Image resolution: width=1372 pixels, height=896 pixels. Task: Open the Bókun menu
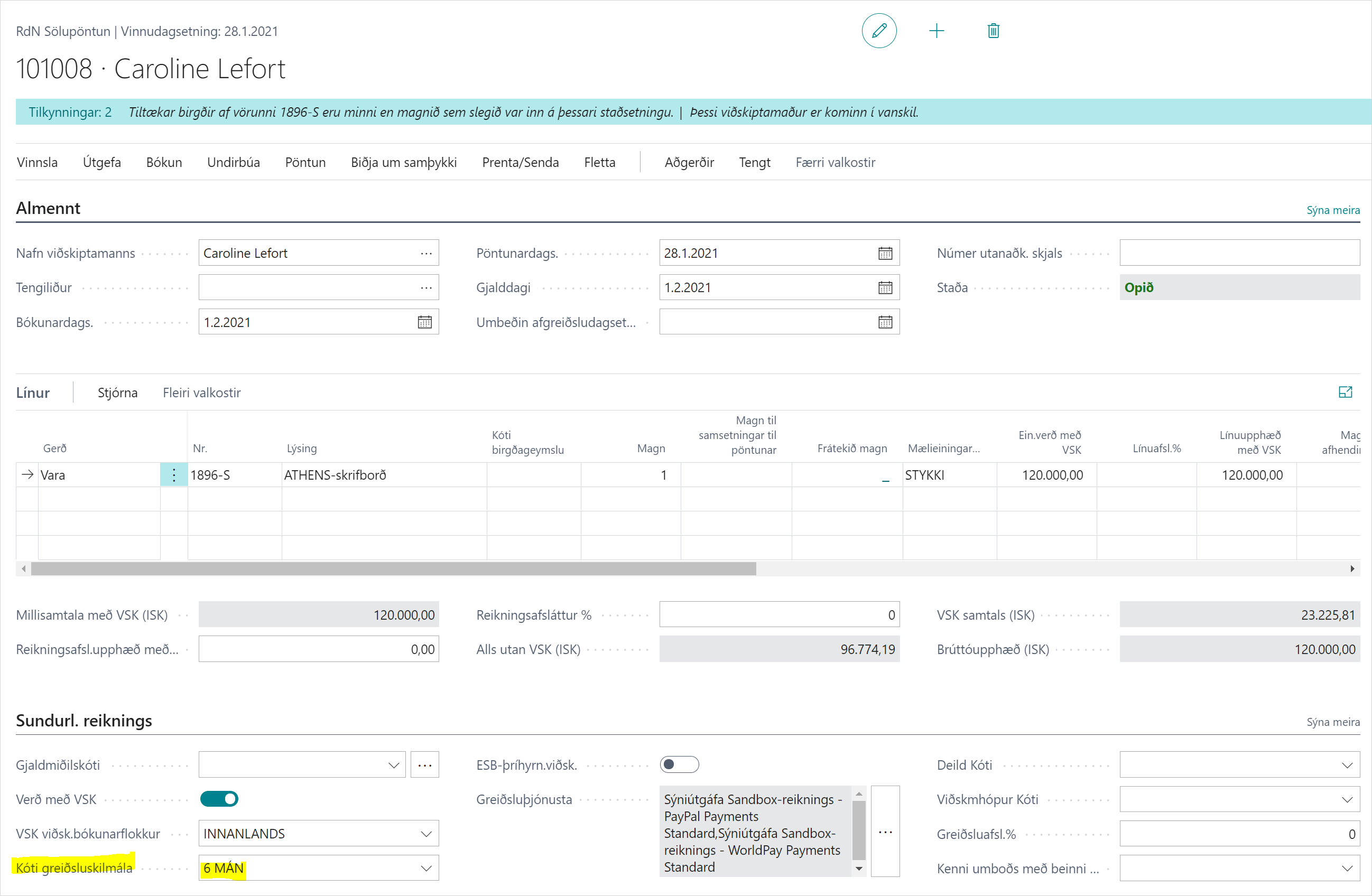(164, 163)
